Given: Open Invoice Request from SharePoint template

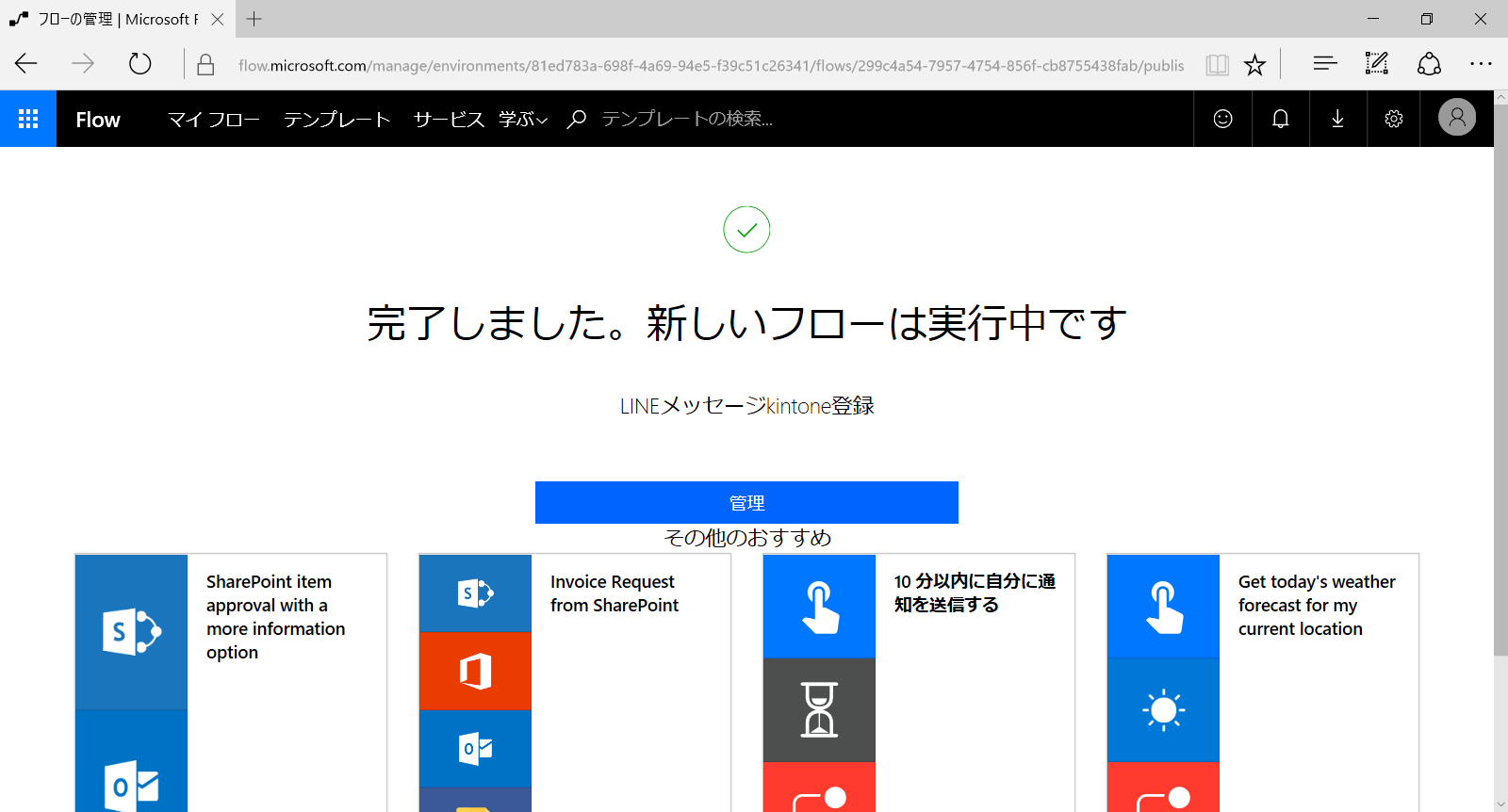Looking at the screenshot, I should 575,683.
